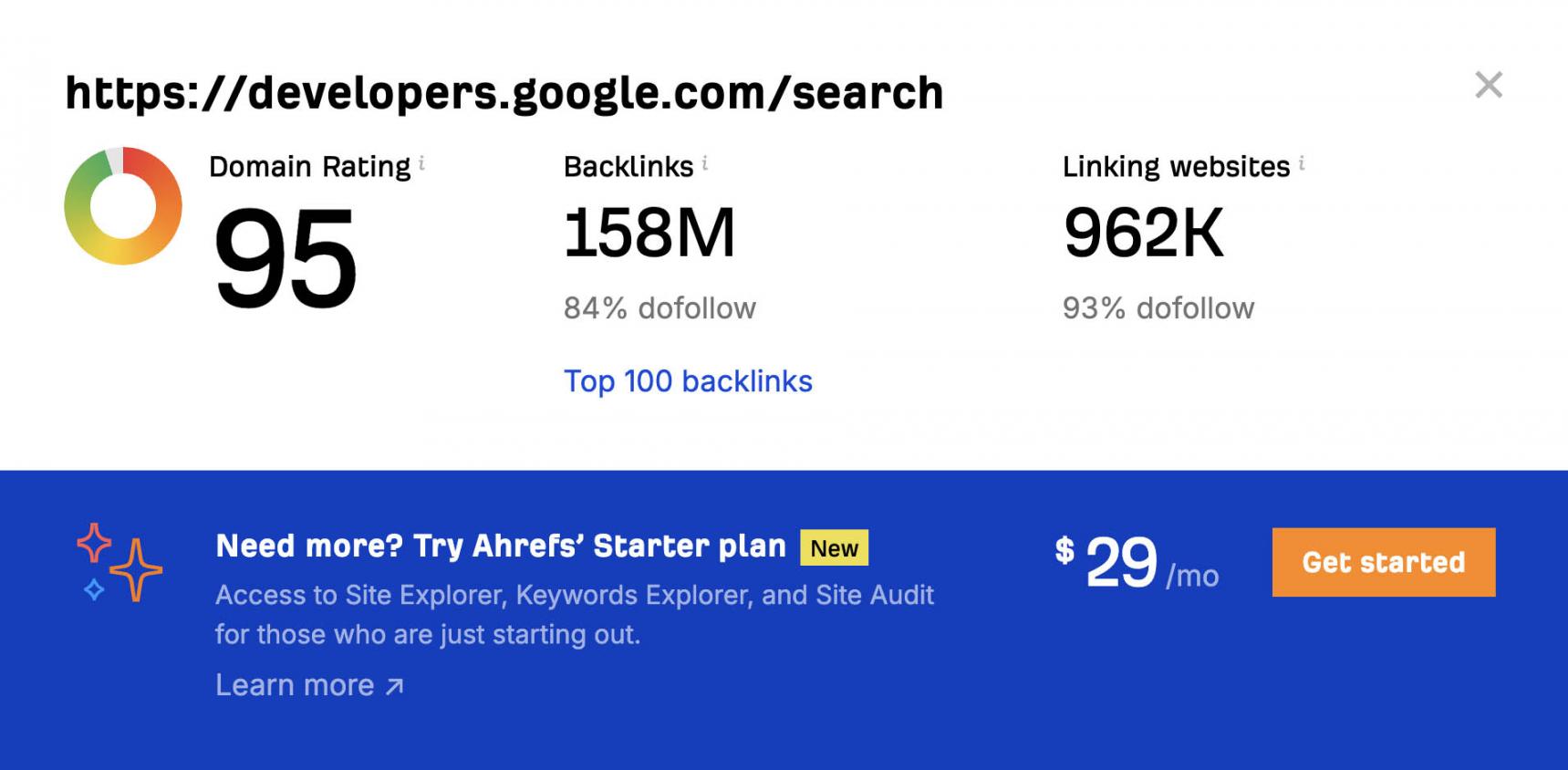
Task: Click the developers.google.com/search URL heading
Action: tap(504, 93)
